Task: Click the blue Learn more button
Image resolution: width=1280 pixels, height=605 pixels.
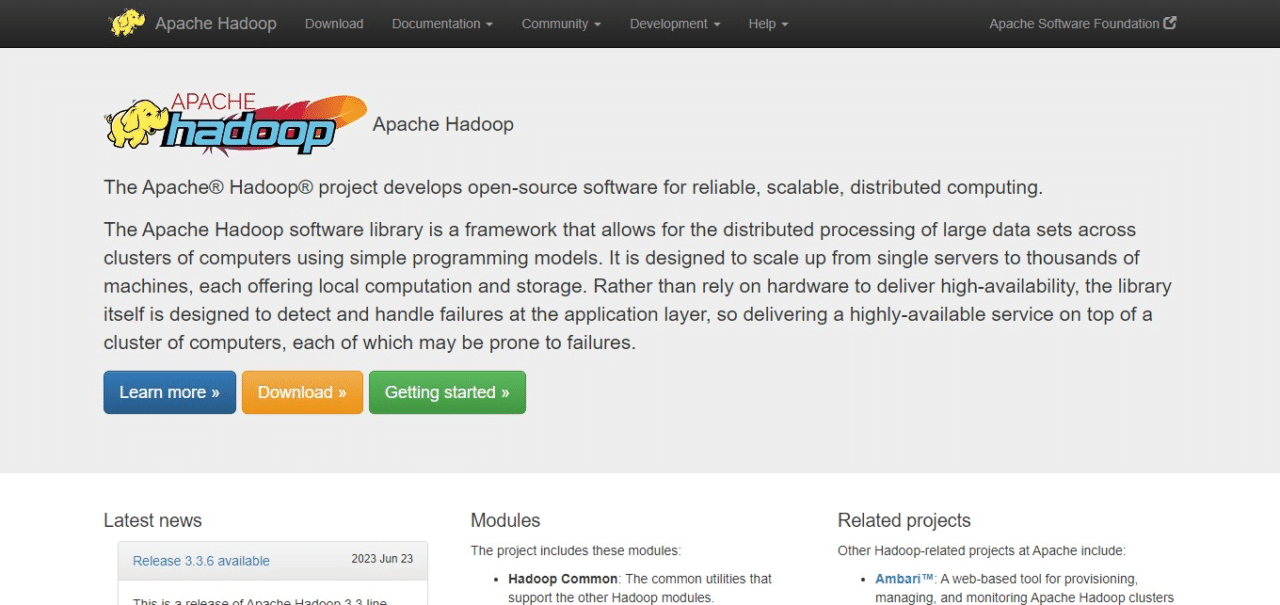Action: click(x=170, y=392)
